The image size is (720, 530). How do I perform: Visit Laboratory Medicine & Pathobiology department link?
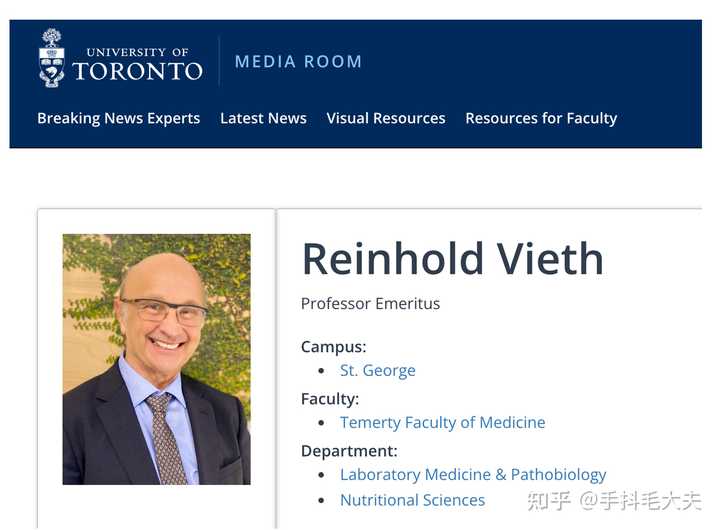473,474
